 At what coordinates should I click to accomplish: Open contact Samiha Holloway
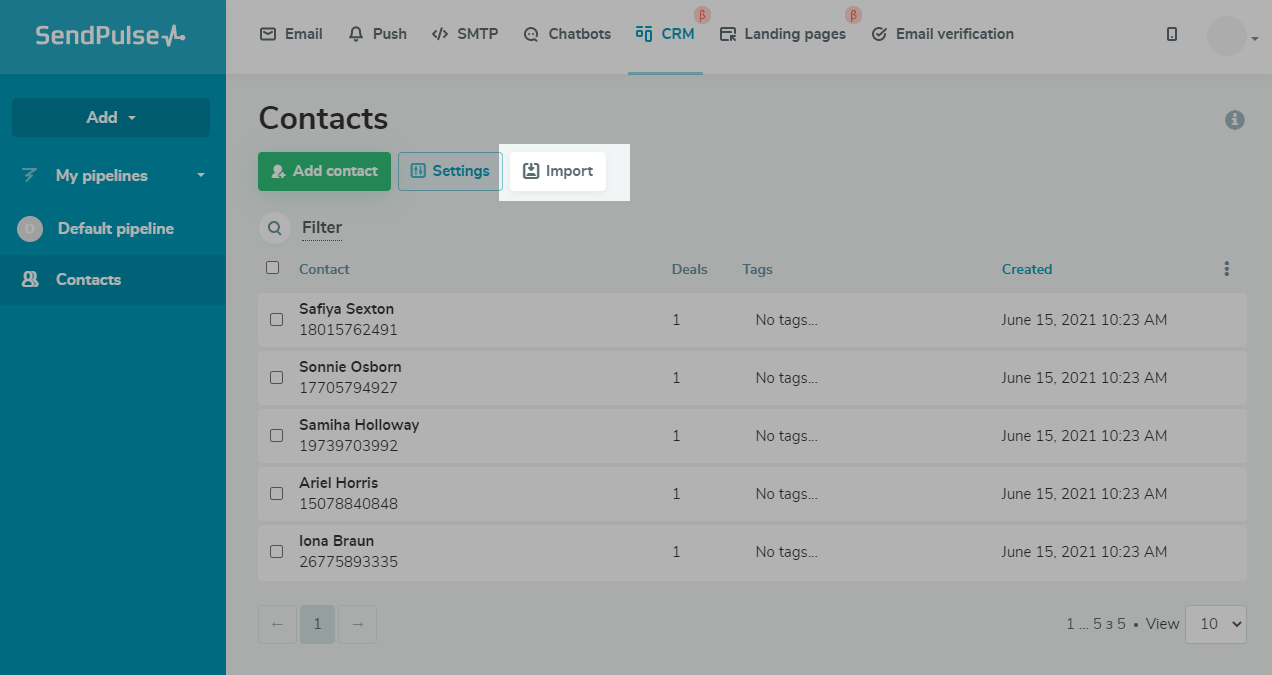[x=359, y=425]
